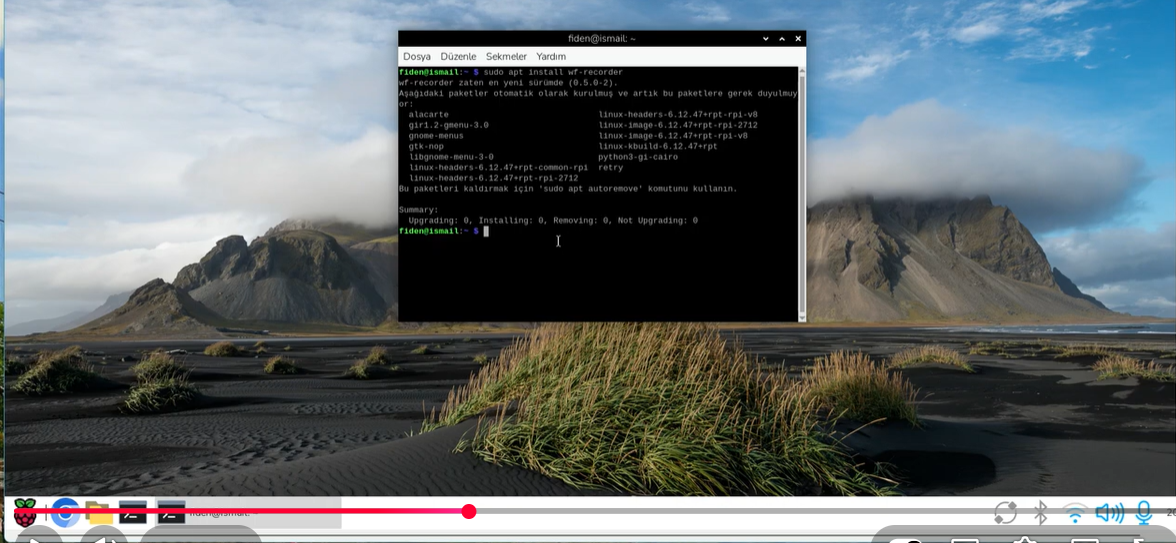Launch a new terminal from taskbar launcher
The width and height of the screenshot is (1176, 543).
click(133, 513)
